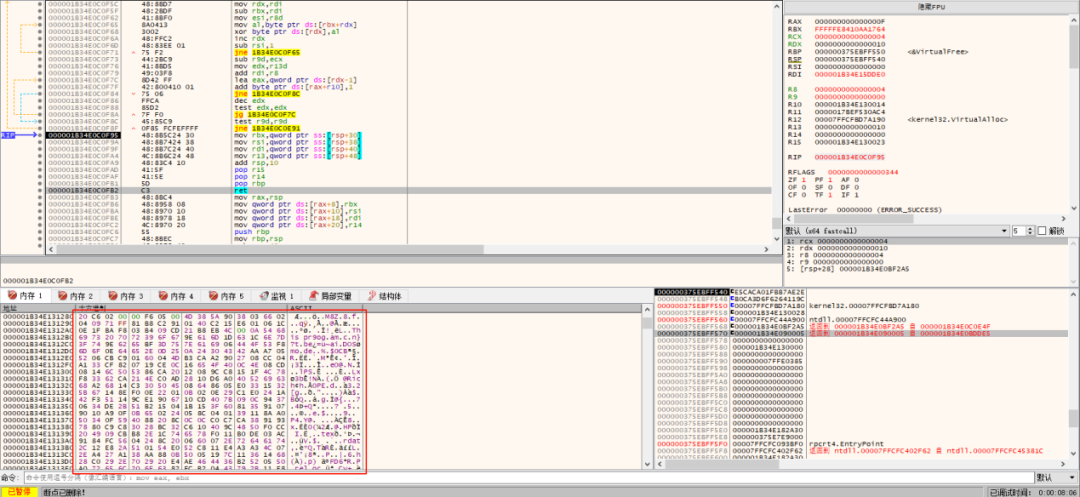
Task: Toggle the AF flag value
Action: point(858,179)
